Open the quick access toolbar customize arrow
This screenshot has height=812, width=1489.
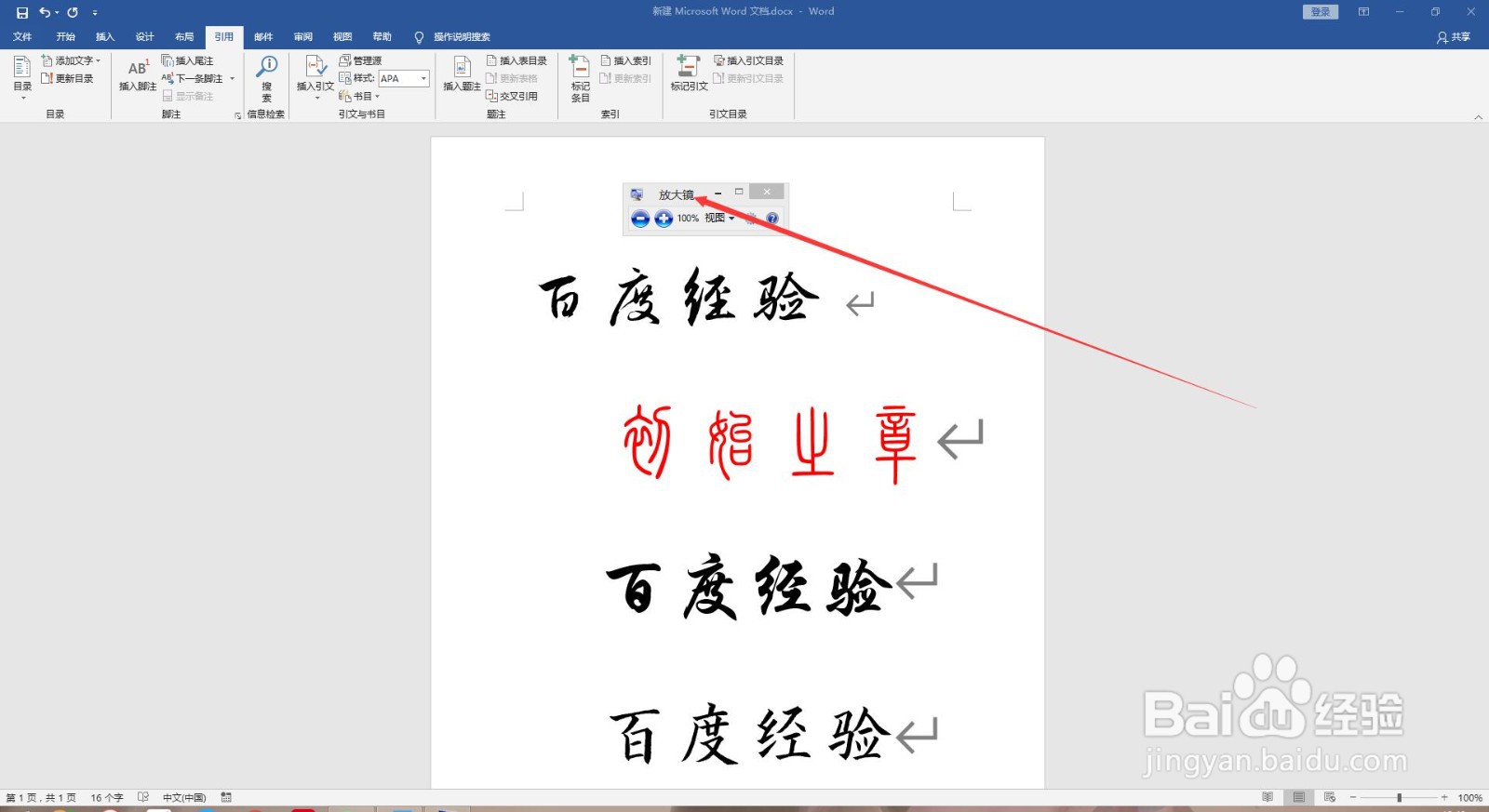click(x=95, y=13)
